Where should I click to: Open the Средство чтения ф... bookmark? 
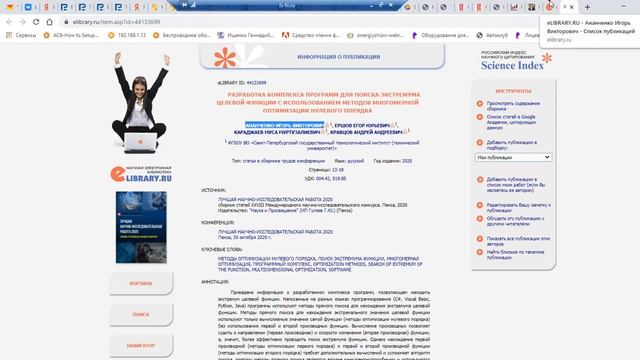pyautogui.click(x=311, y=36)
